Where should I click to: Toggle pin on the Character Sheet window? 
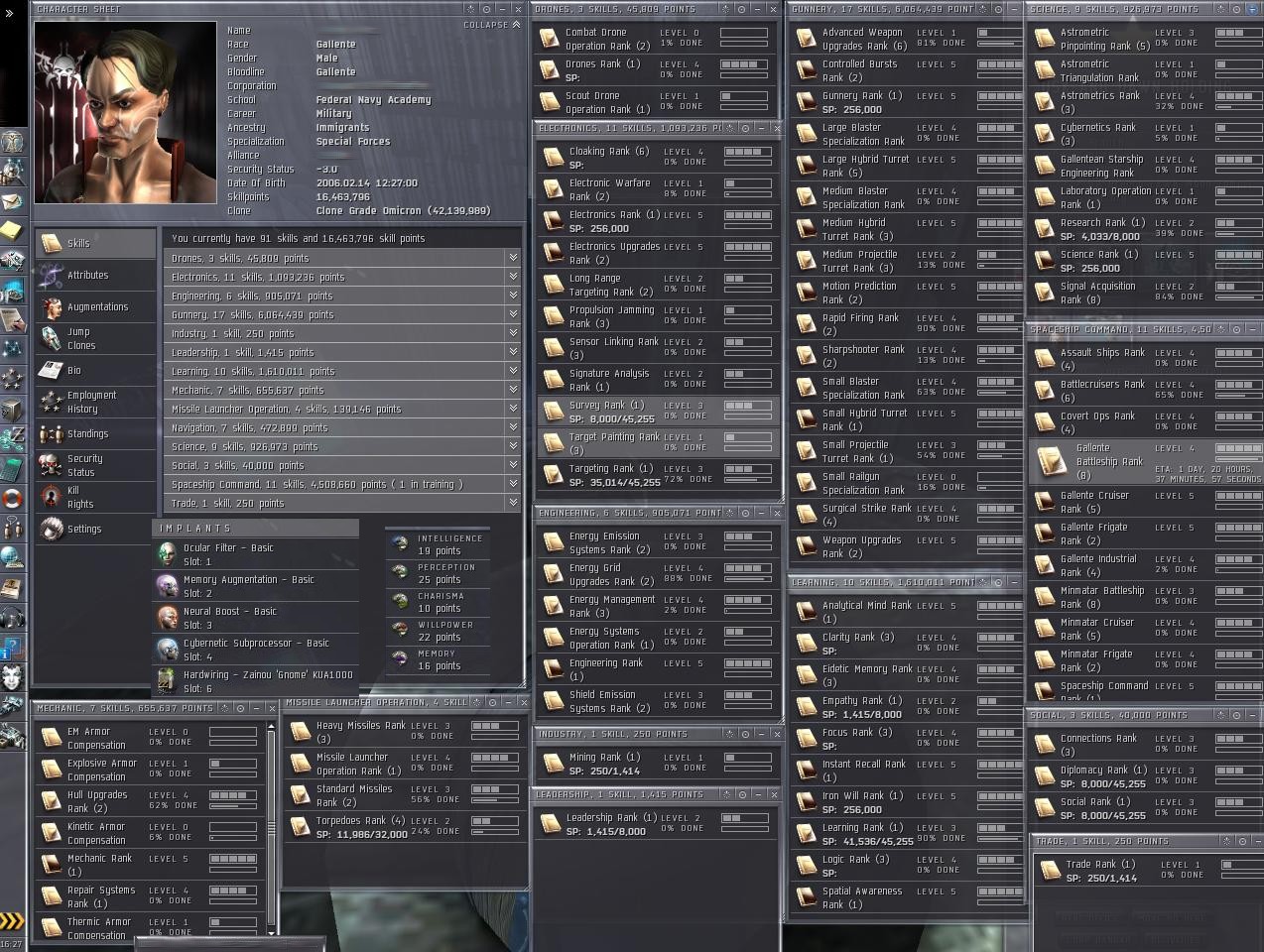pos(486,9)
